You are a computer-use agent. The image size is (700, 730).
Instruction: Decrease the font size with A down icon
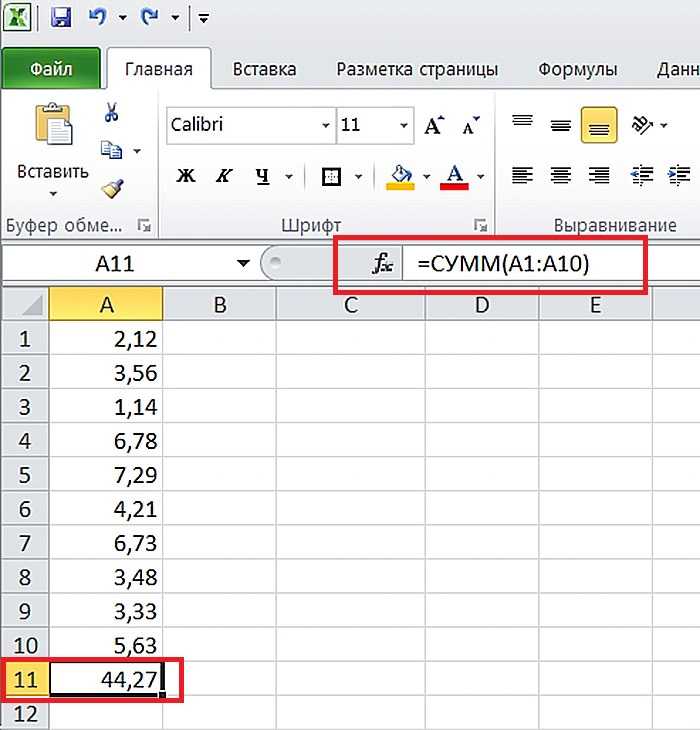pos(470,125)
